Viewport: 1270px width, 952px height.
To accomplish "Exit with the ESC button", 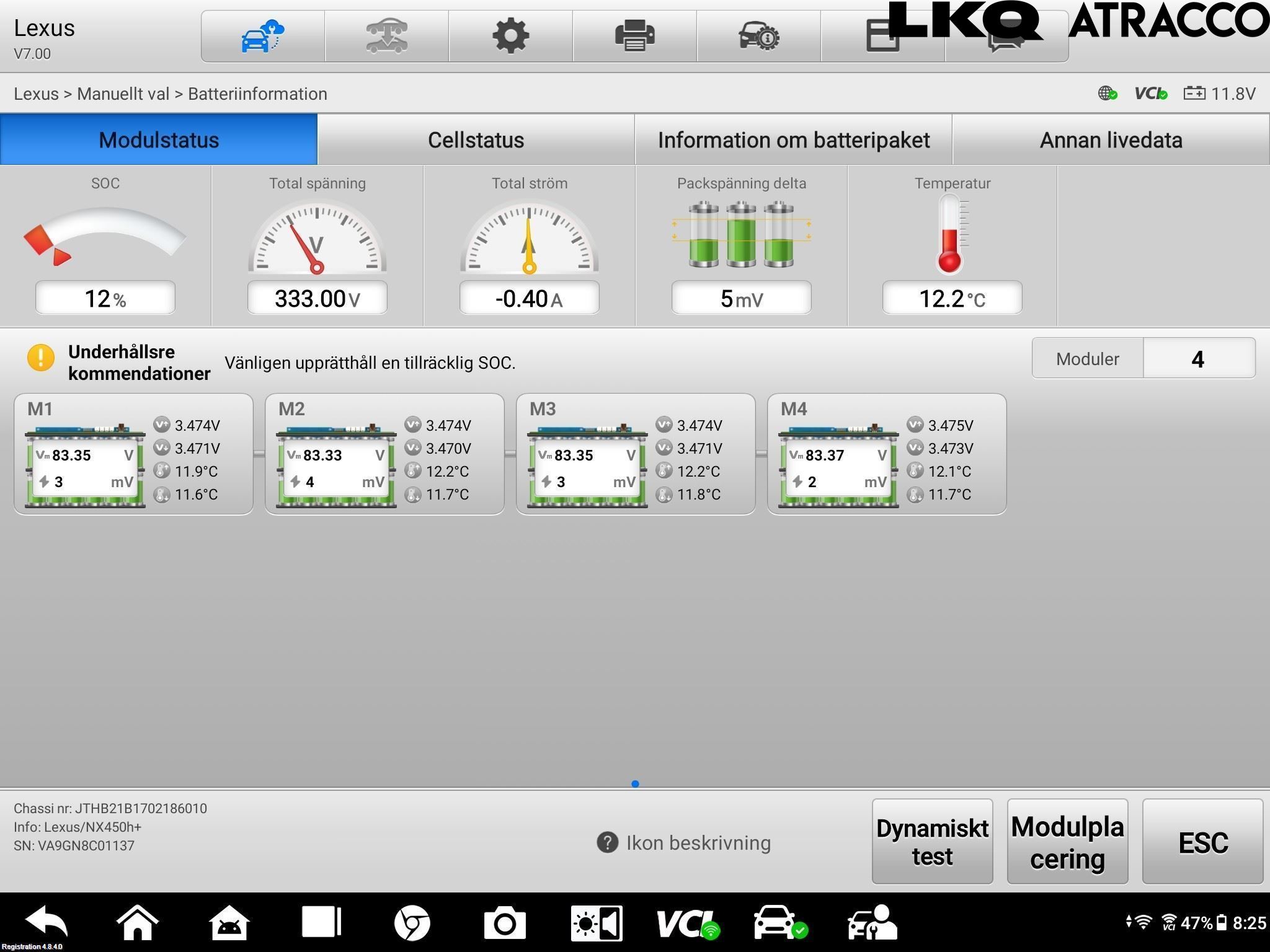I will pos(1202,841).
